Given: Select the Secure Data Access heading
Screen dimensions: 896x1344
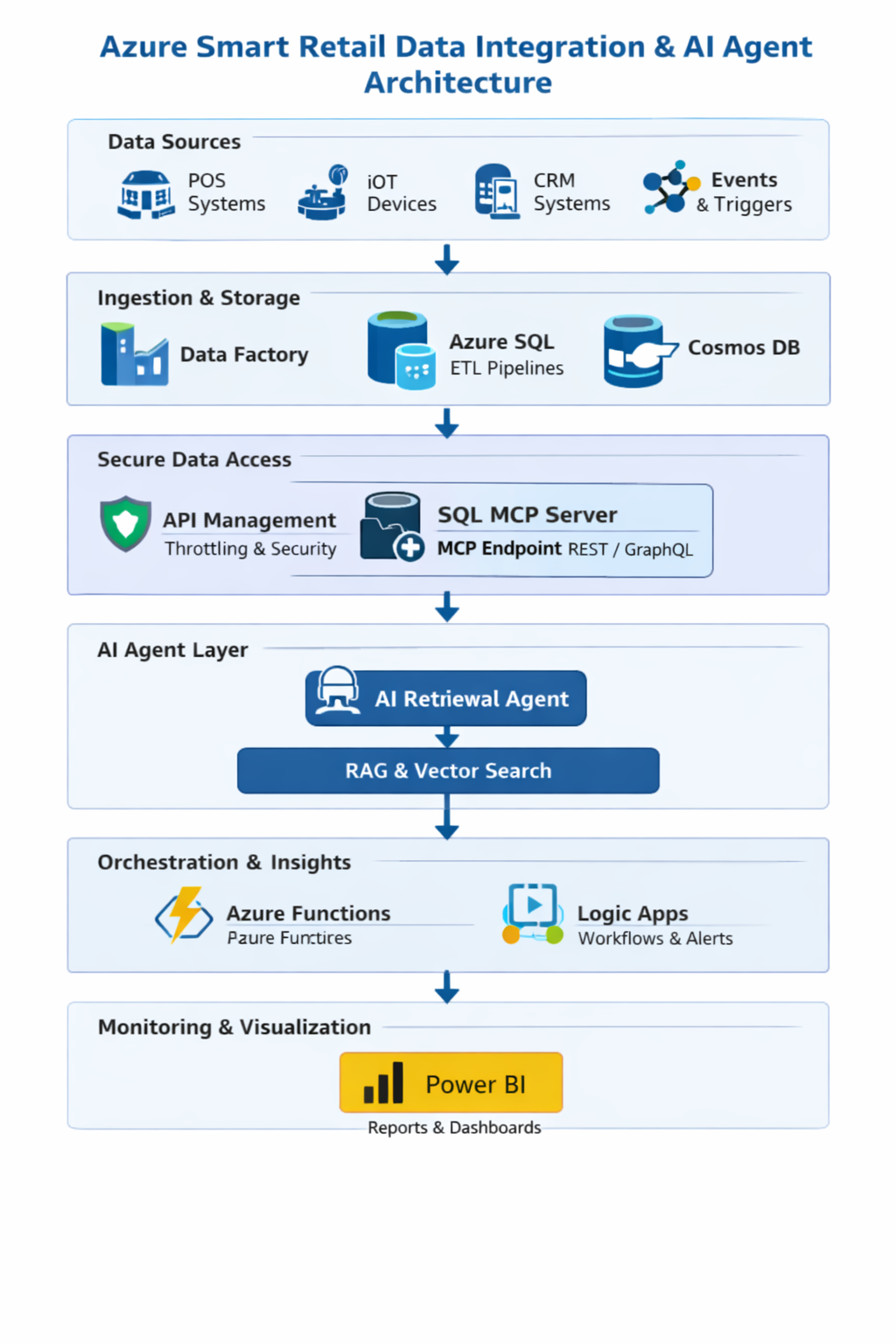Looking at the screenshot, I should pos(194,459).
